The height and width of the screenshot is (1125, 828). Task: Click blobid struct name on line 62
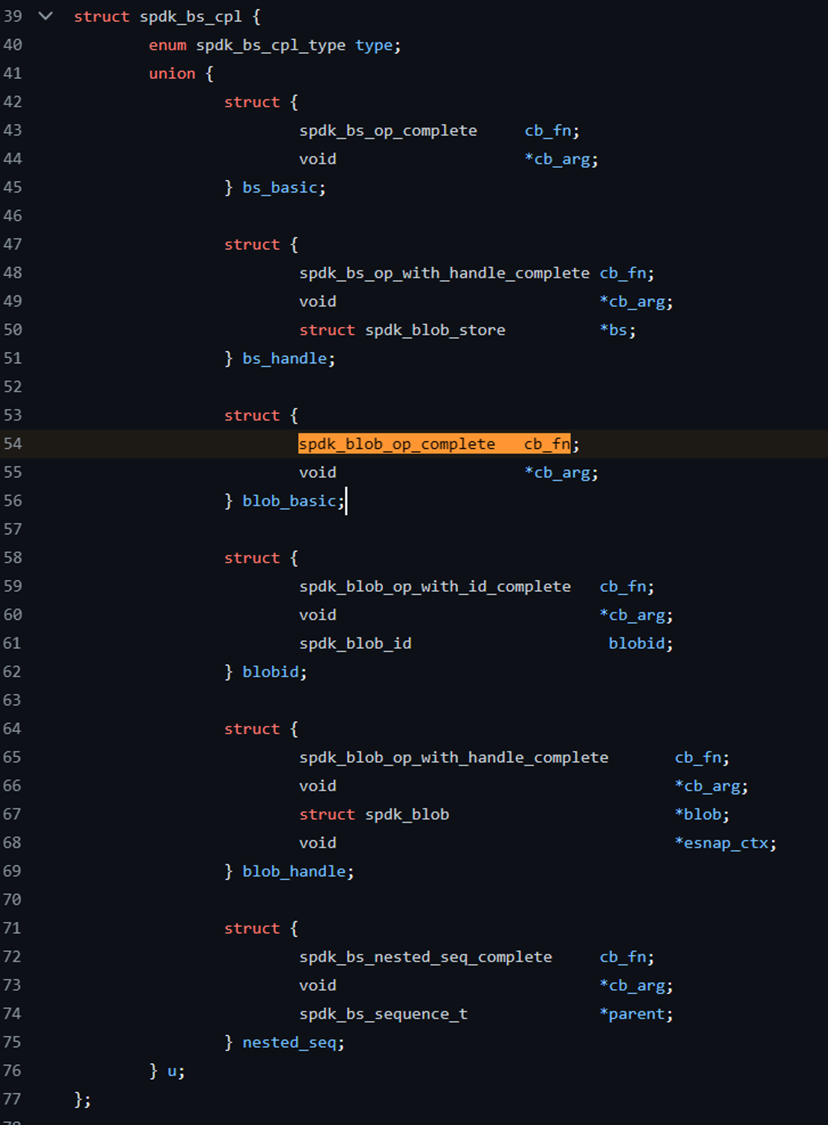pos(270,672)
